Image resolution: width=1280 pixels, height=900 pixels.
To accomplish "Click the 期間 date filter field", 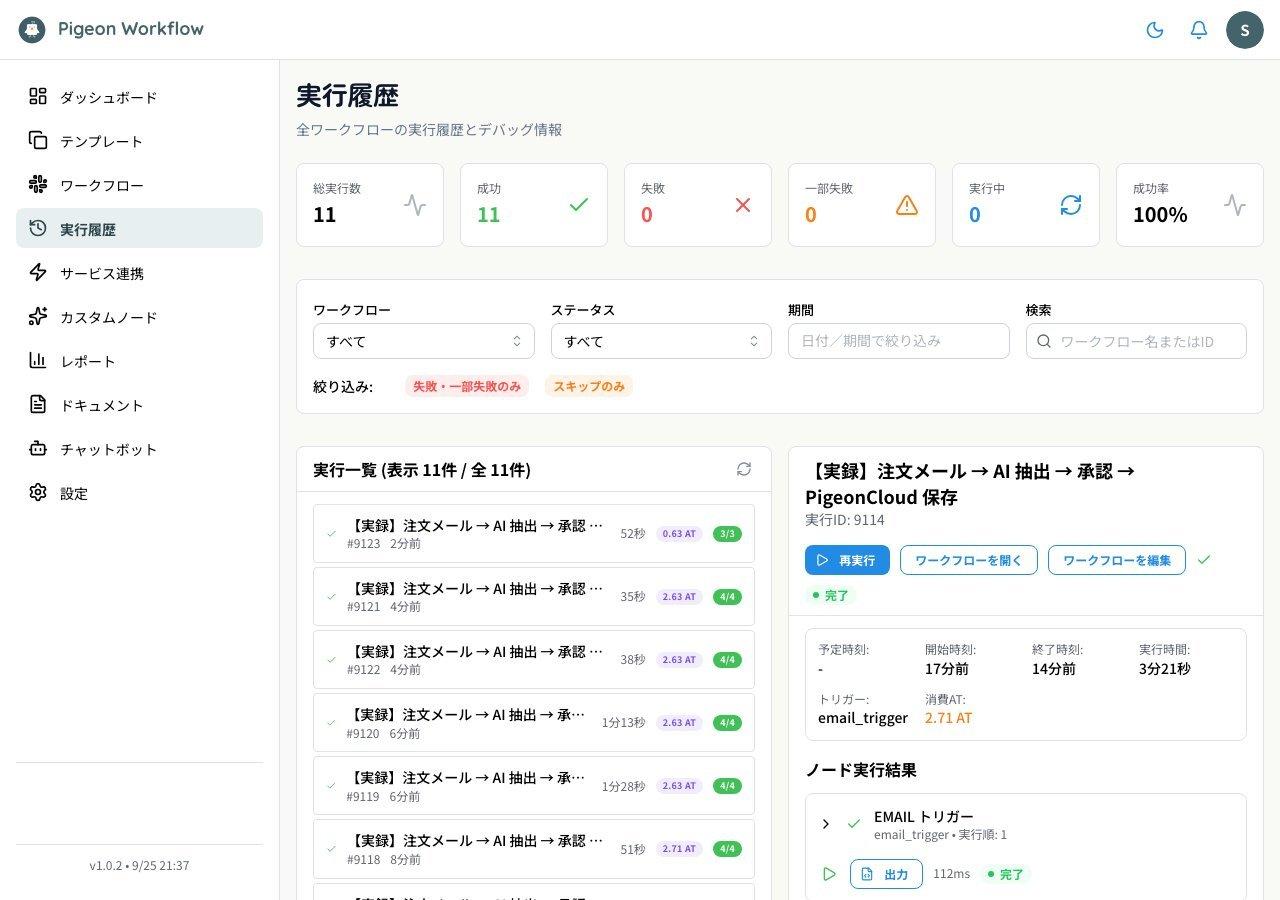I will coord(899,341).
